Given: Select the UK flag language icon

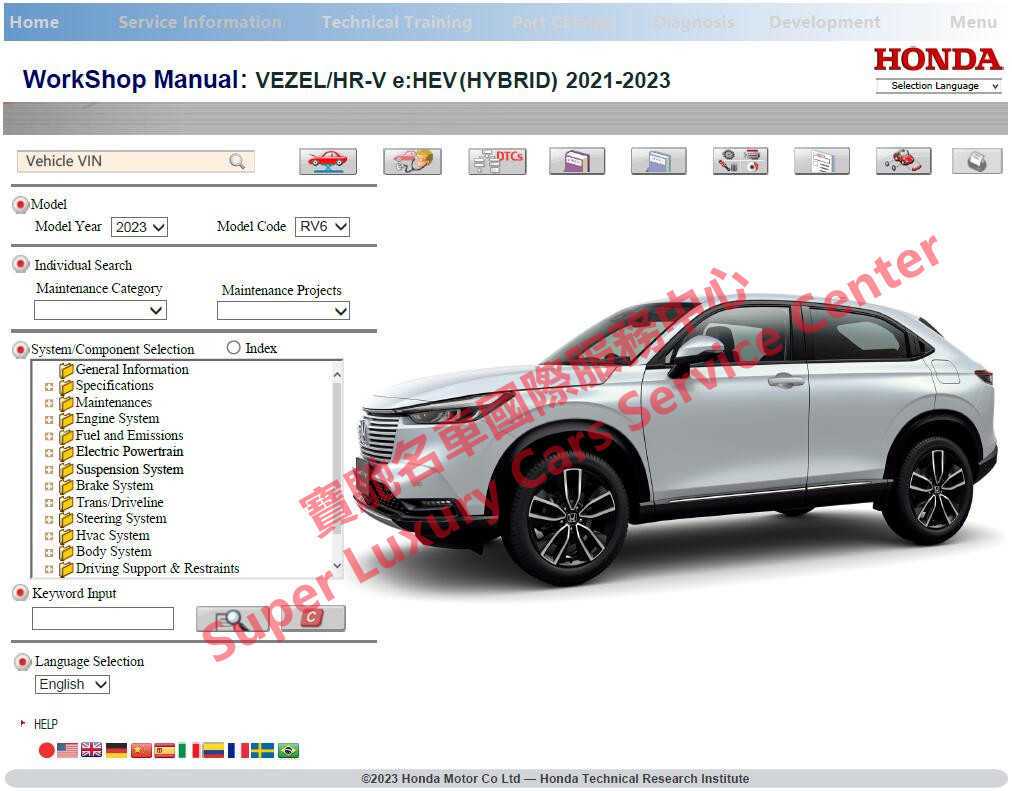Looking at the screenshot, I should (x=92, y=750).
